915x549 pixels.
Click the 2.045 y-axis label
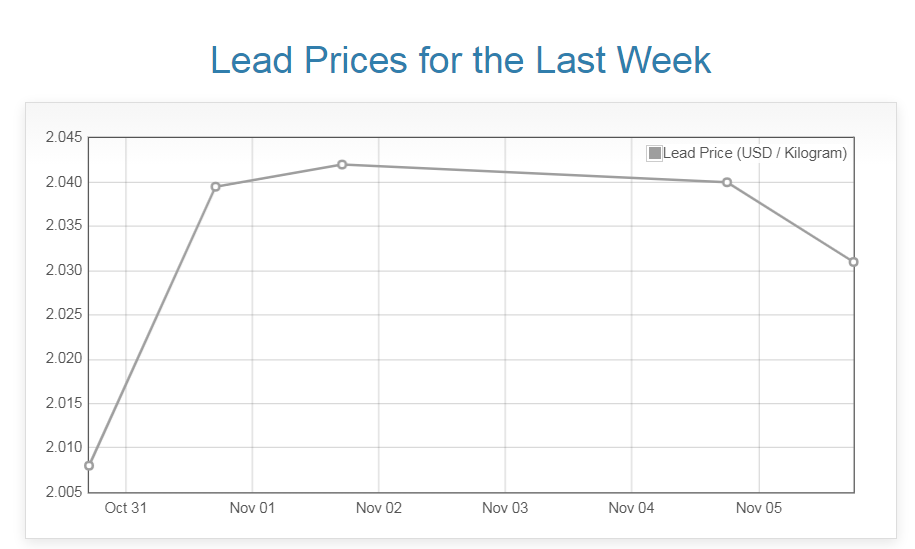coord(64,138)
